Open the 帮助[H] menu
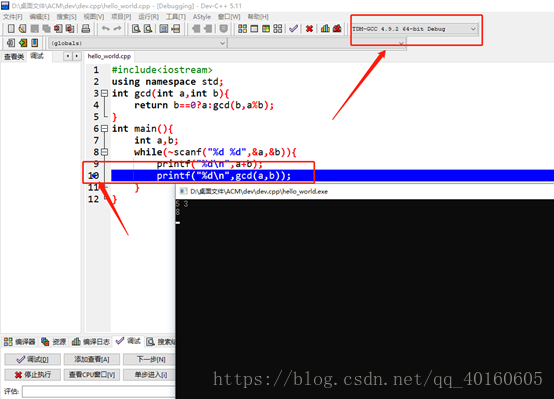 [x=258, y=17]
